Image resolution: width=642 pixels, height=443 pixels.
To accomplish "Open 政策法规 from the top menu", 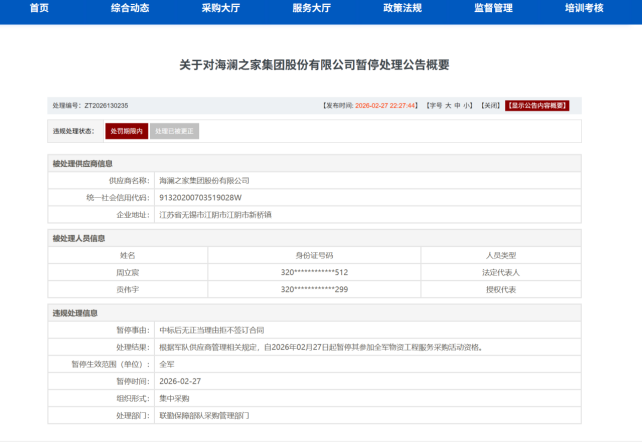I will pyautogui.click(x=402, y=8).
